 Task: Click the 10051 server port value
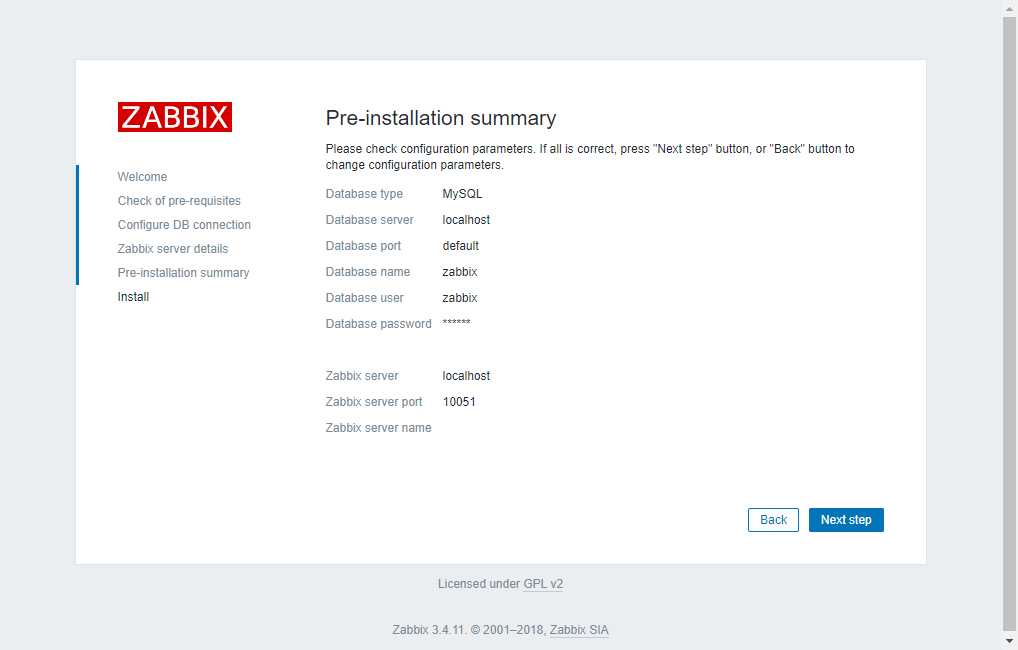(459, 401)
